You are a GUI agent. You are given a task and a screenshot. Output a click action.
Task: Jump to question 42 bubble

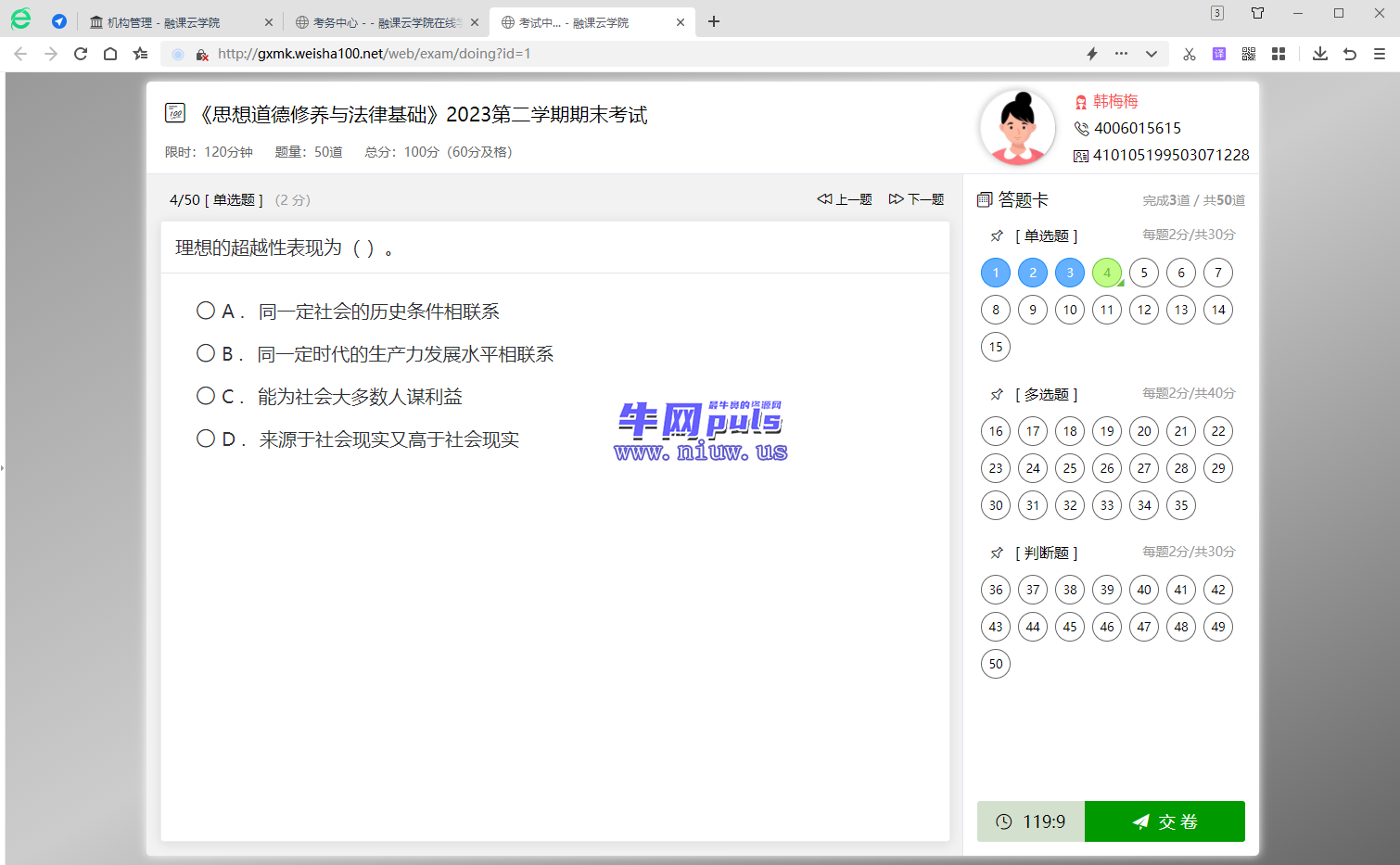[x=1218, y=590]
